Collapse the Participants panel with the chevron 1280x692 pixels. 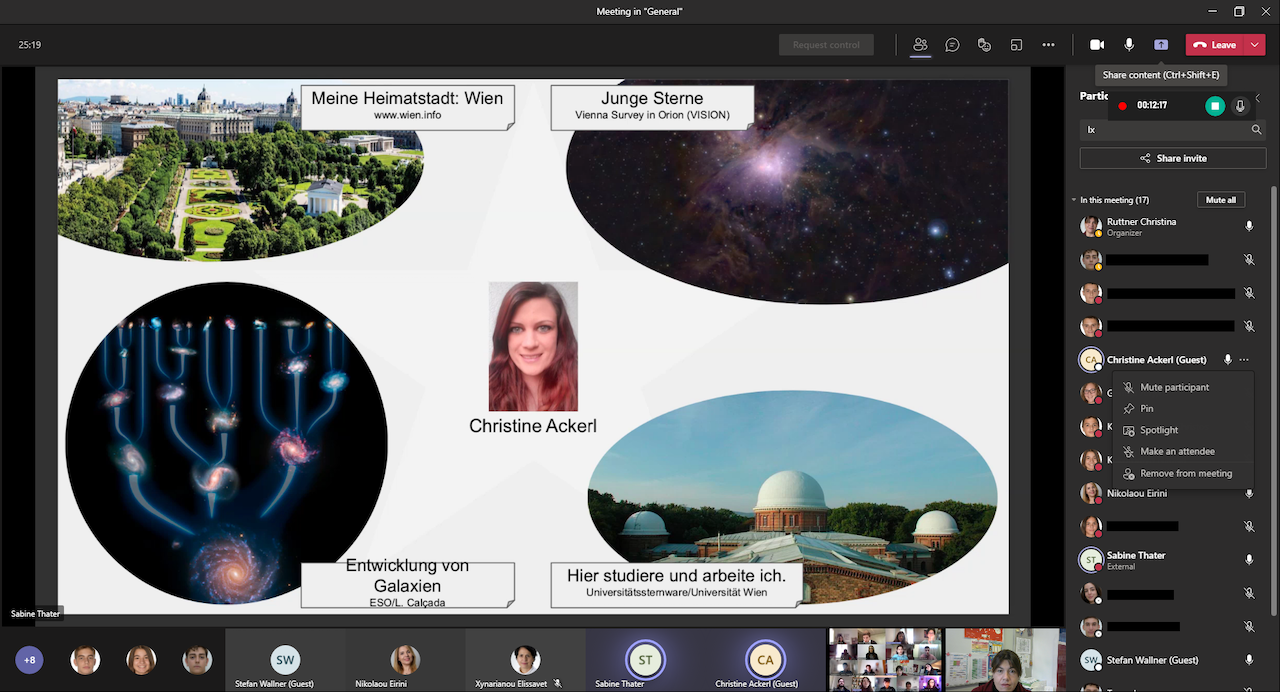(x=1258, y=97)
